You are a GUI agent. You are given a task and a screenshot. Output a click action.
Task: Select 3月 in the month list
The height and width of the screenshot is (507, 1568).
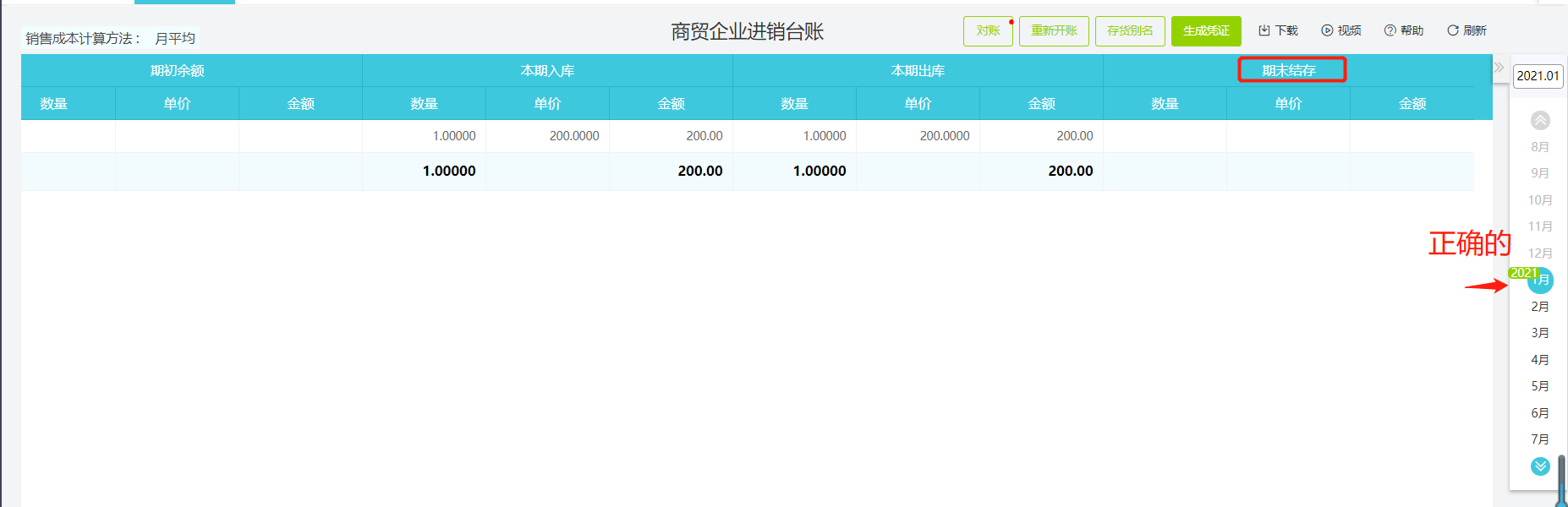pyautogui.click(x=1540, y=333)
